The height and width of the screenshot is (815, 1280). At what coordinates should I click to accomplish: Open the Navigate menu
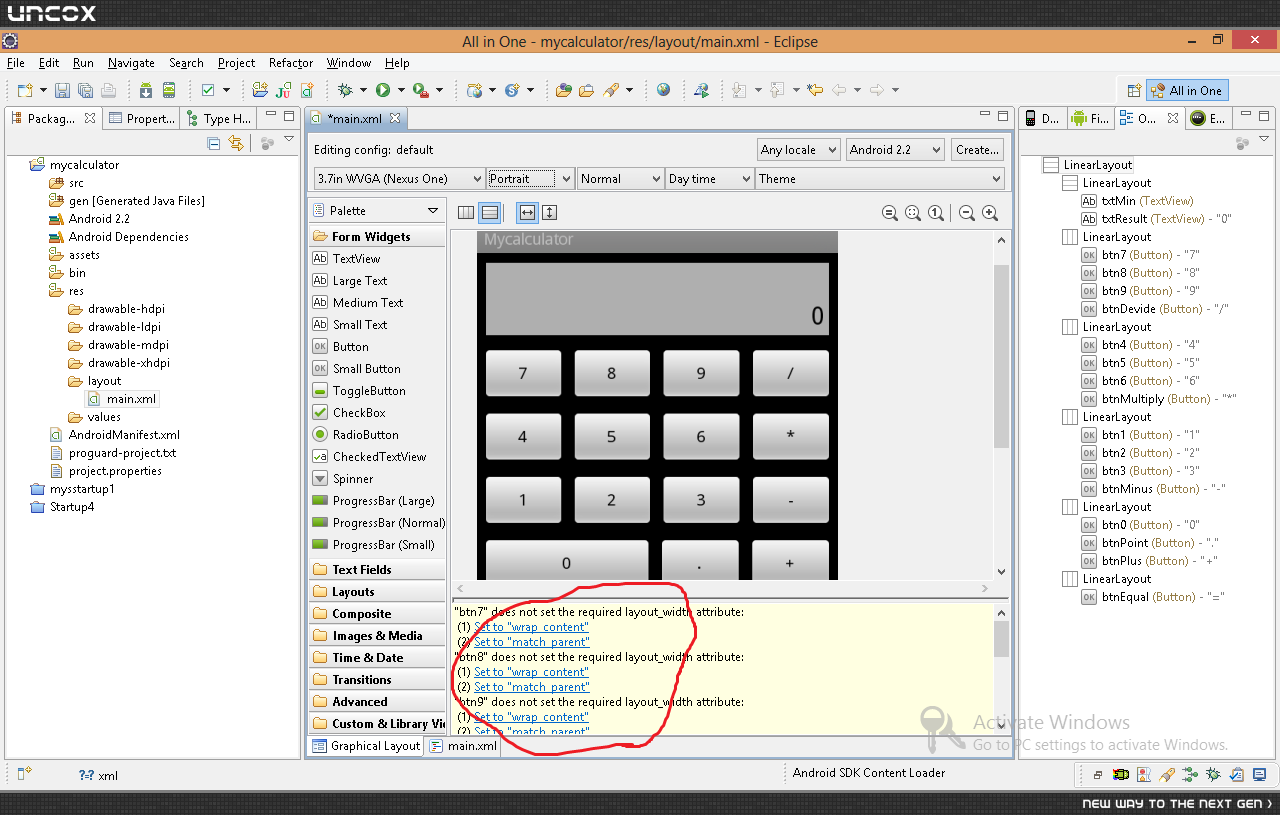pyautogui.click(x=131, y=63)
